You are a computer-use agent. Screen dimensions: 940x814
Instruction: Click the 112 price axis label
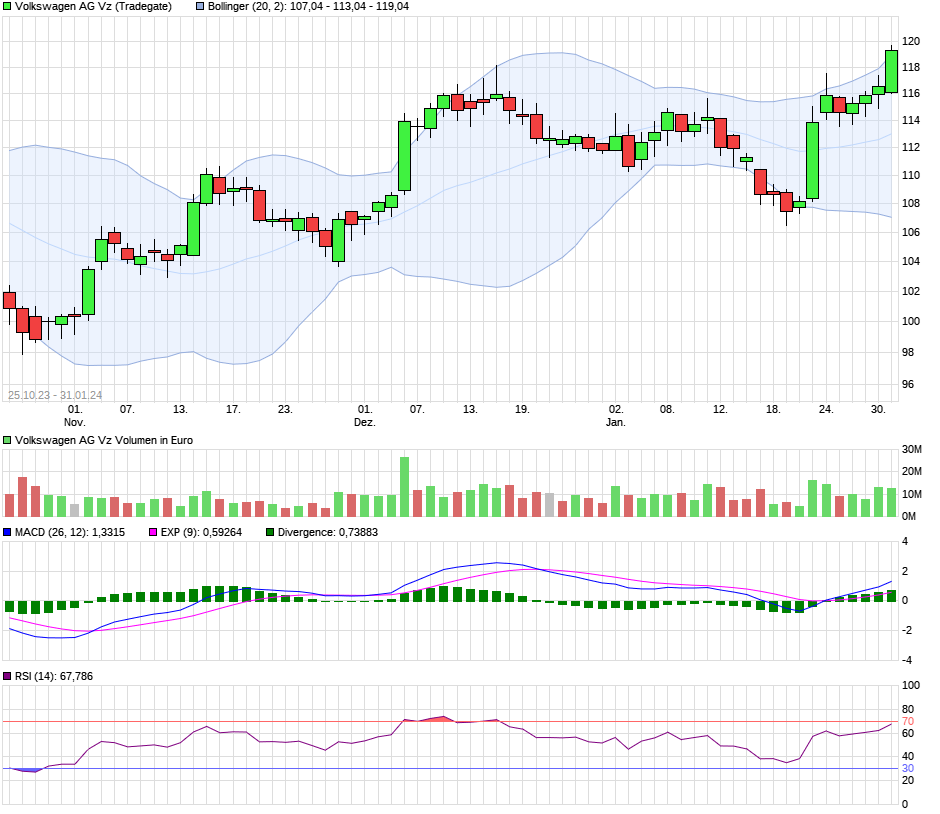911,147
